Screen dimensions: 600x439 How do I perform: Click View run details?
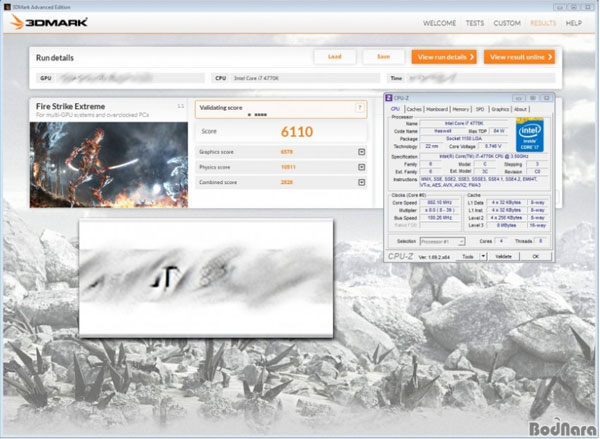coord(444,57)
